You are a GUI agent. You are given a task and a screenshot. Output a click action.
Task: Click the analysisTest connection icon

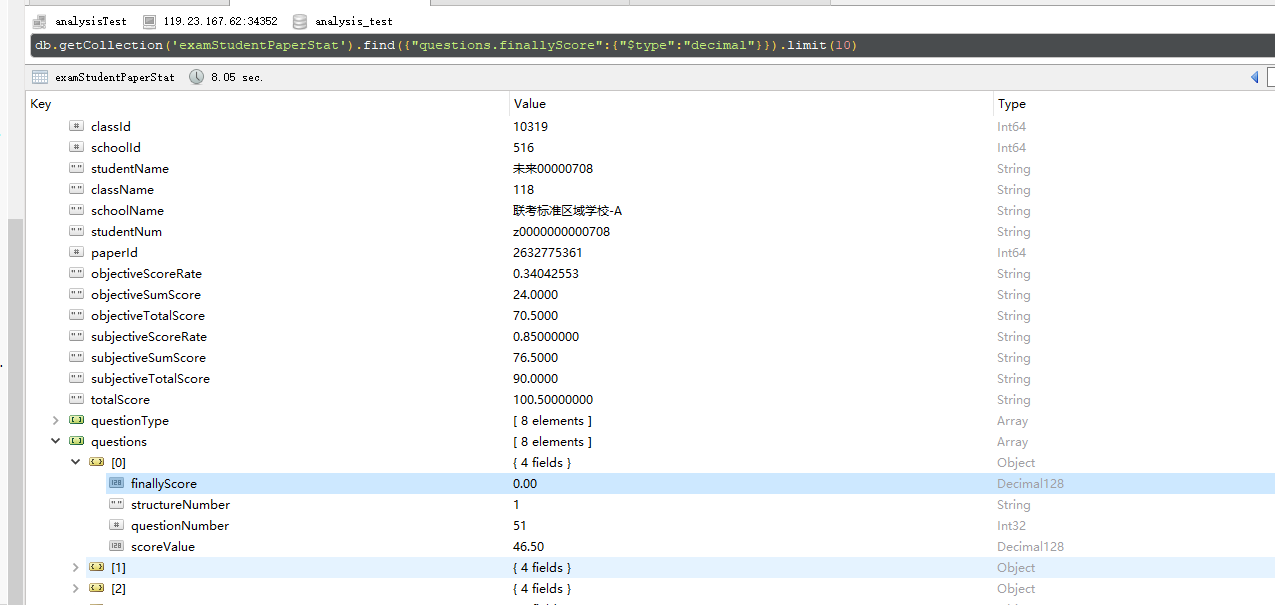point(38,20)
